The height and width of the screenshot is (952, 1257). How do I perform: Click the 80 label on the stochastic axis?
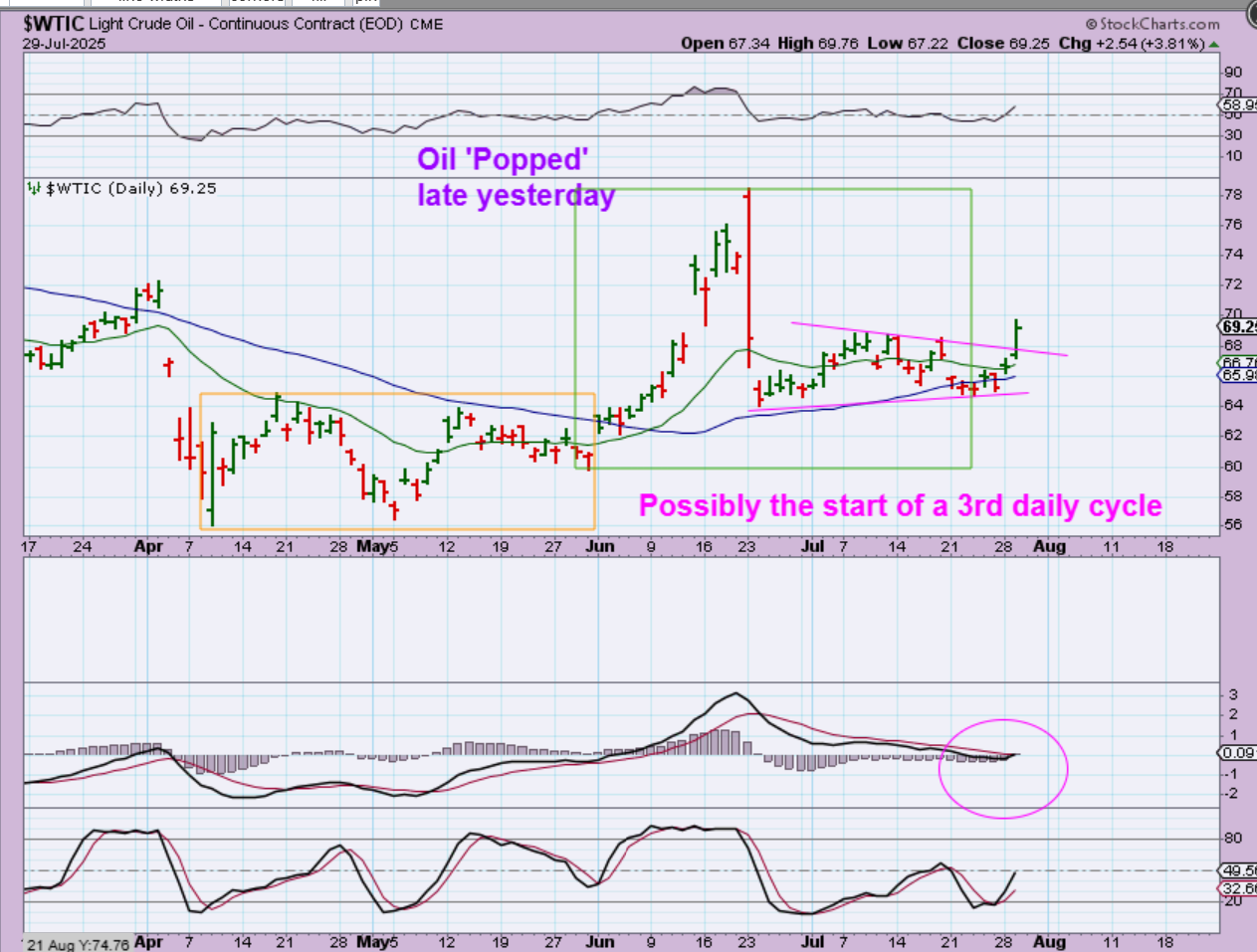1232,839
